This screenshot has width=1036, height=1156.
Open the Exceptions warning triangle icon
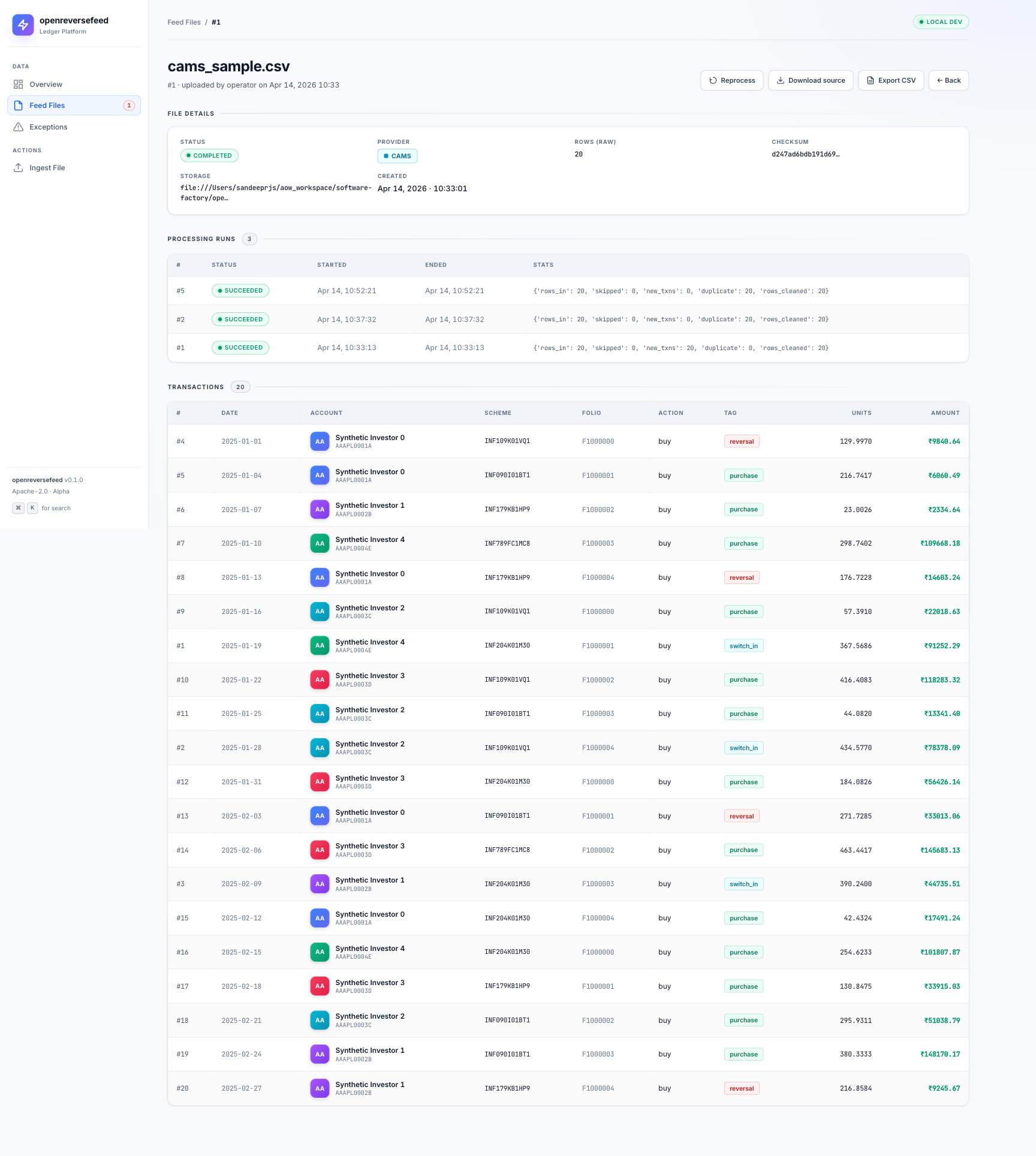click(19, 127)
